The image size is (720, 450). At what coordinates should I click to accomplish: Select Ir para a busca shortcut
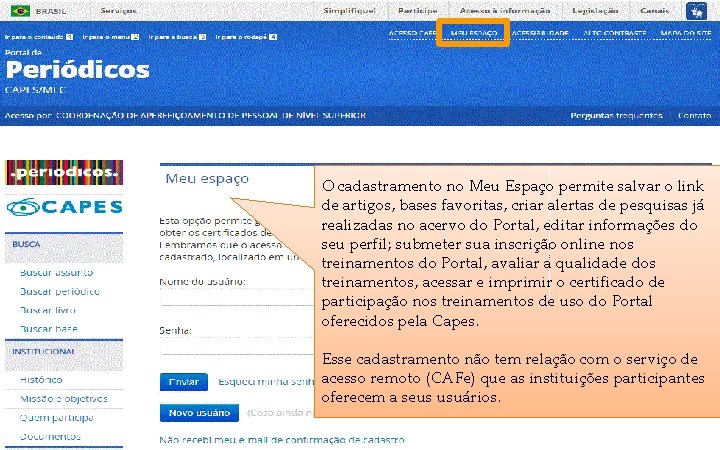[177, 37]
